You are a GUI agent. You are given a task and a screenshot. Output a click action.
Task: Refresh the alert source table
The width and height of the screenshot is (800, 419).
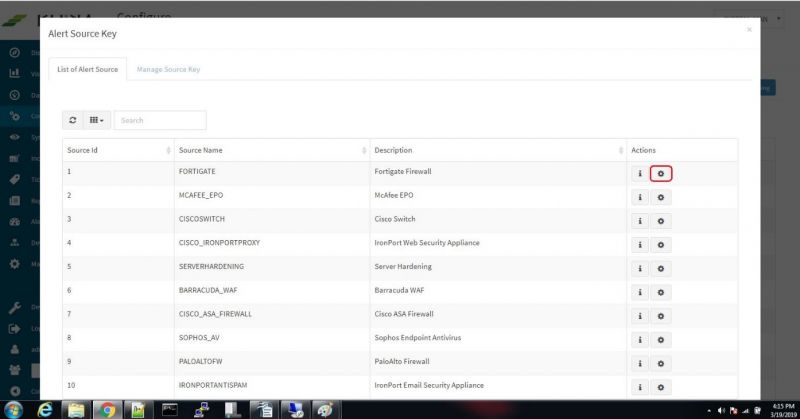click(72, 120)
